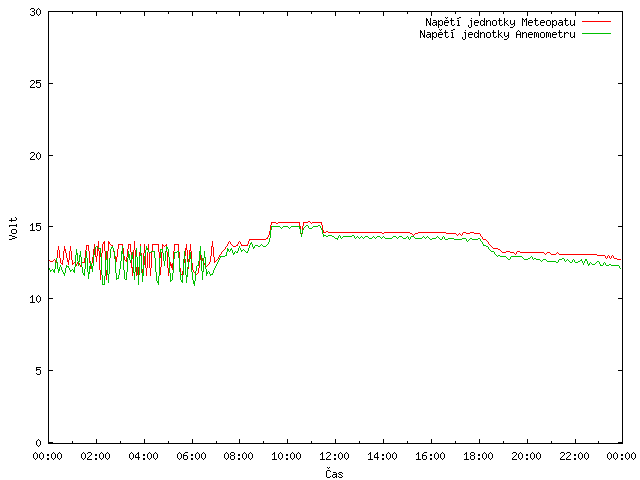Click the 06:00 time tick label
The height and width of the screenshot is (480, 640).
tap(191, 456)
